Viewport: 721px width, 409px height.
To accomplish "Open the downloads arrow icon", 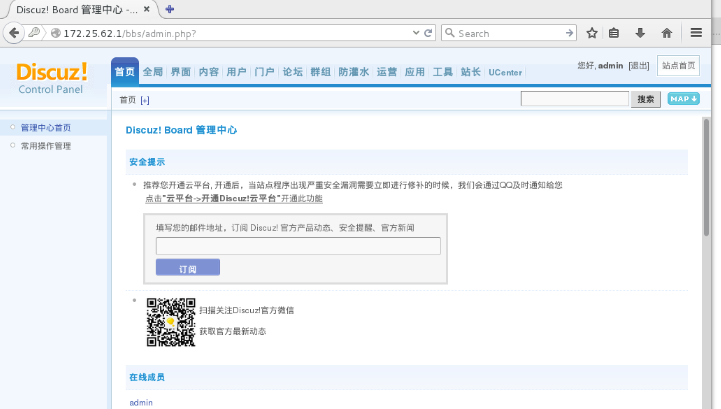I will tap(640, 33).
